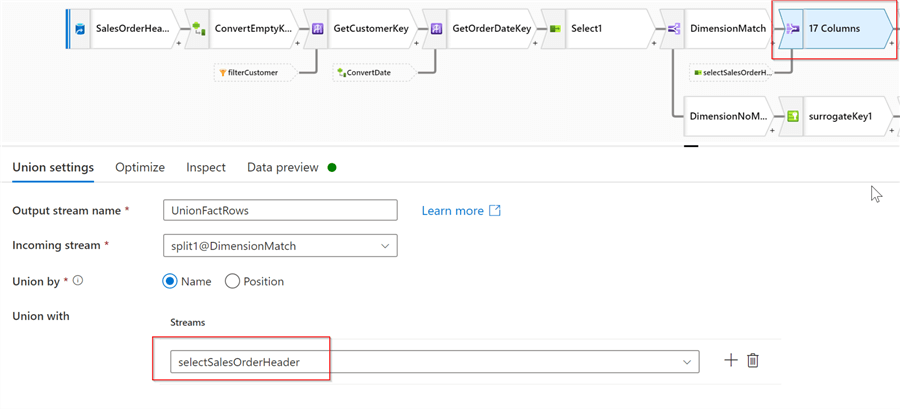This screenshot has width=900, height=409.
Task: Select the 17 Columns union node
Action: 834,28
